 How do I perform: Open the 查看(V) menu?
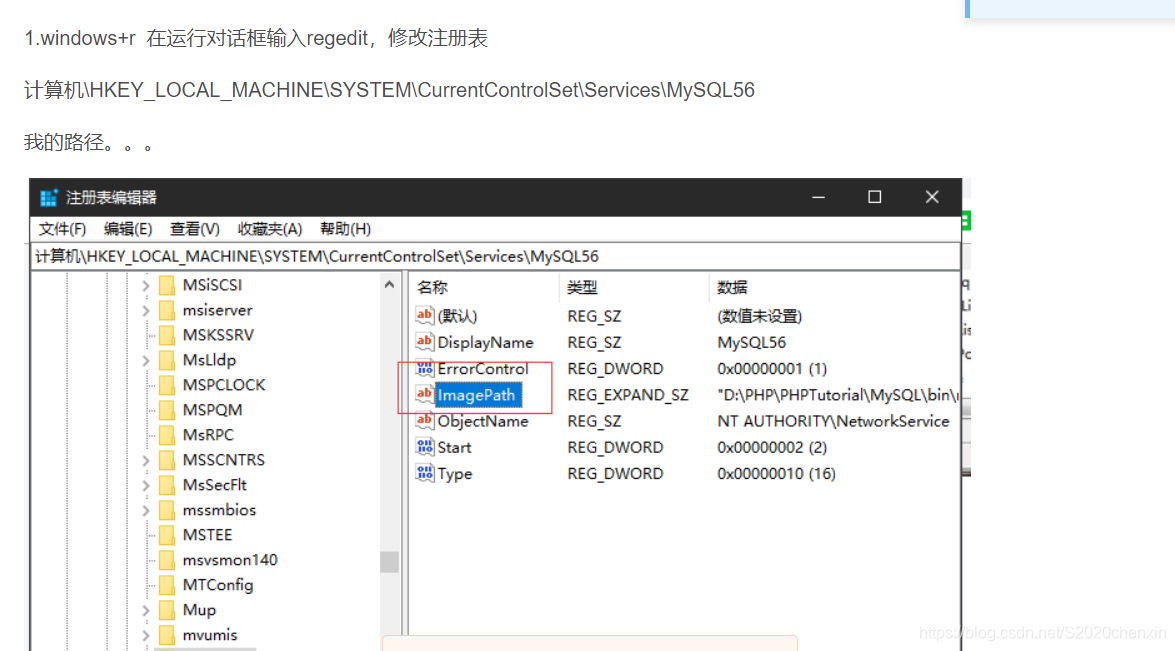194,229
